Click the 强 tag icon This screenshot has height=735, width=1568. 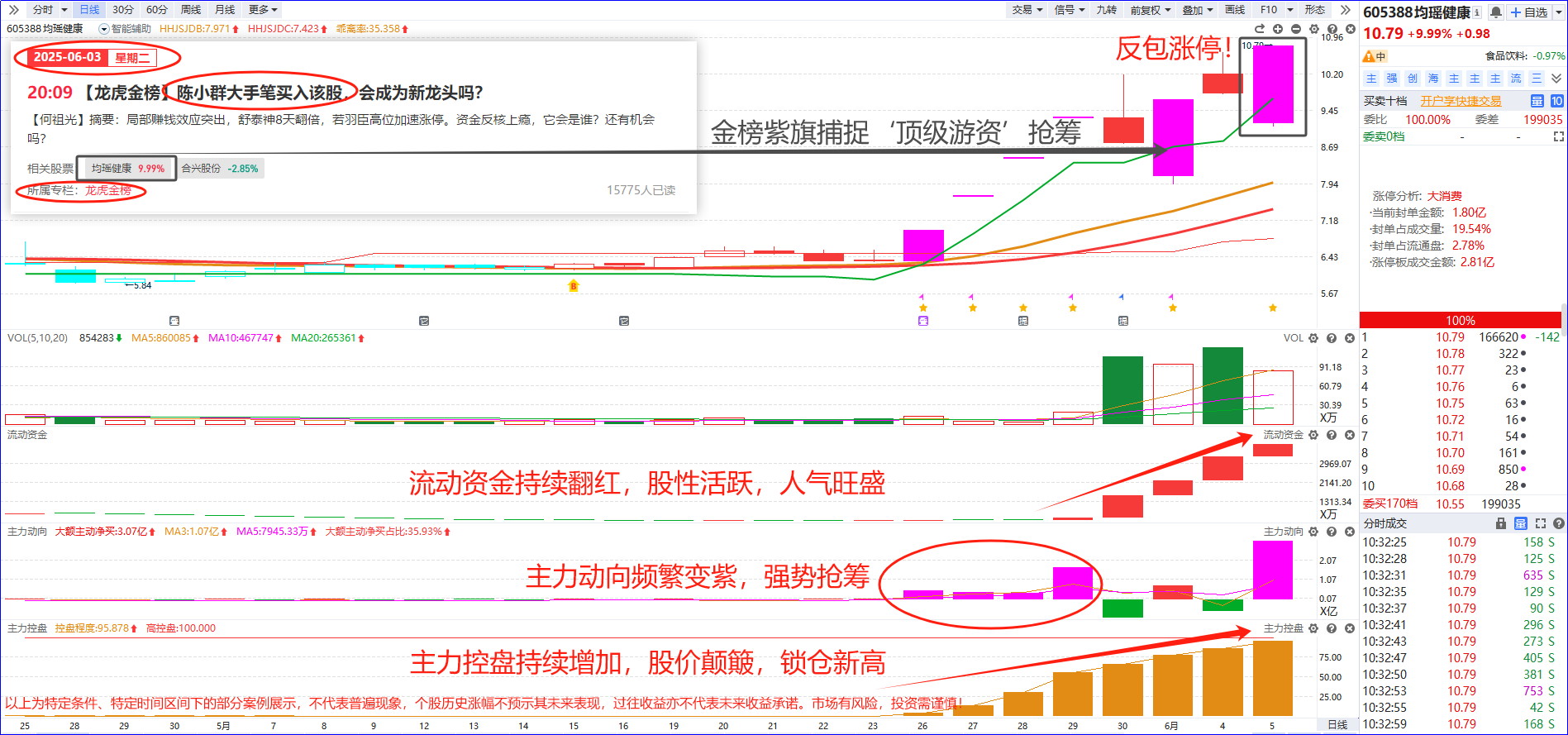point(1392,79)
